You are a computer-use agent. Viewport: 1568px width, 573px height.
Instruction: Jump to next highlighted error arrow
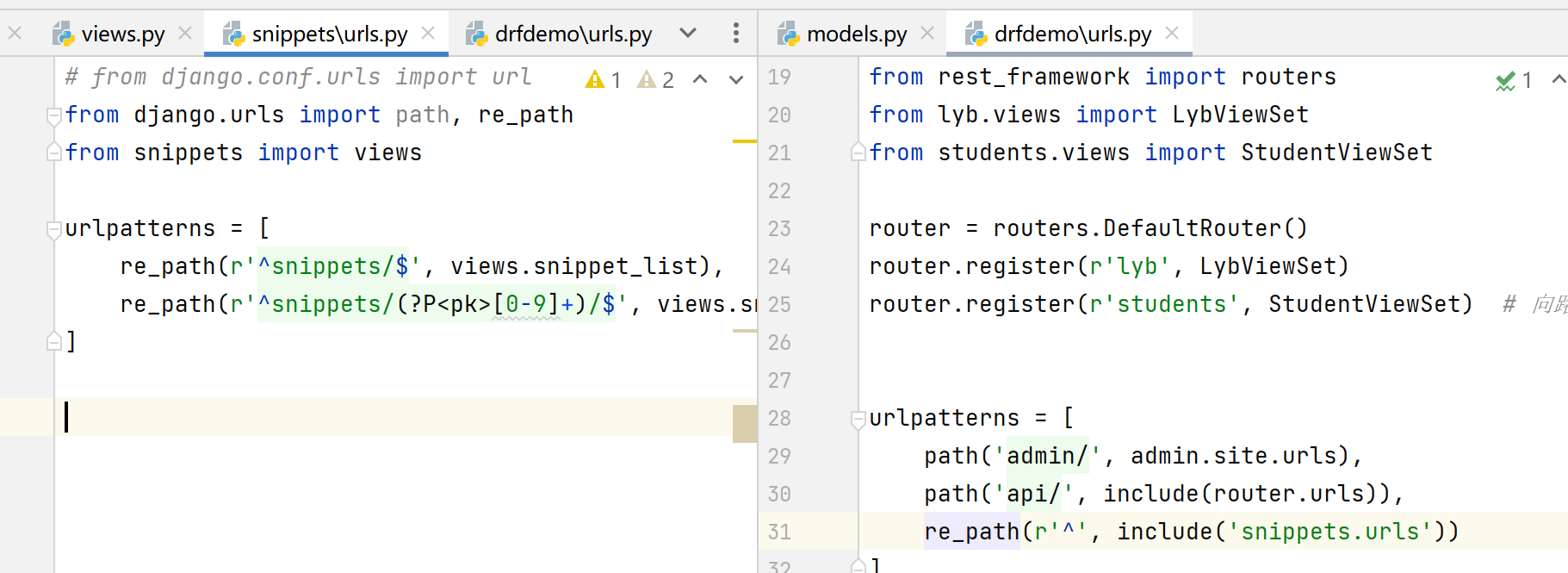pos(735,80)
